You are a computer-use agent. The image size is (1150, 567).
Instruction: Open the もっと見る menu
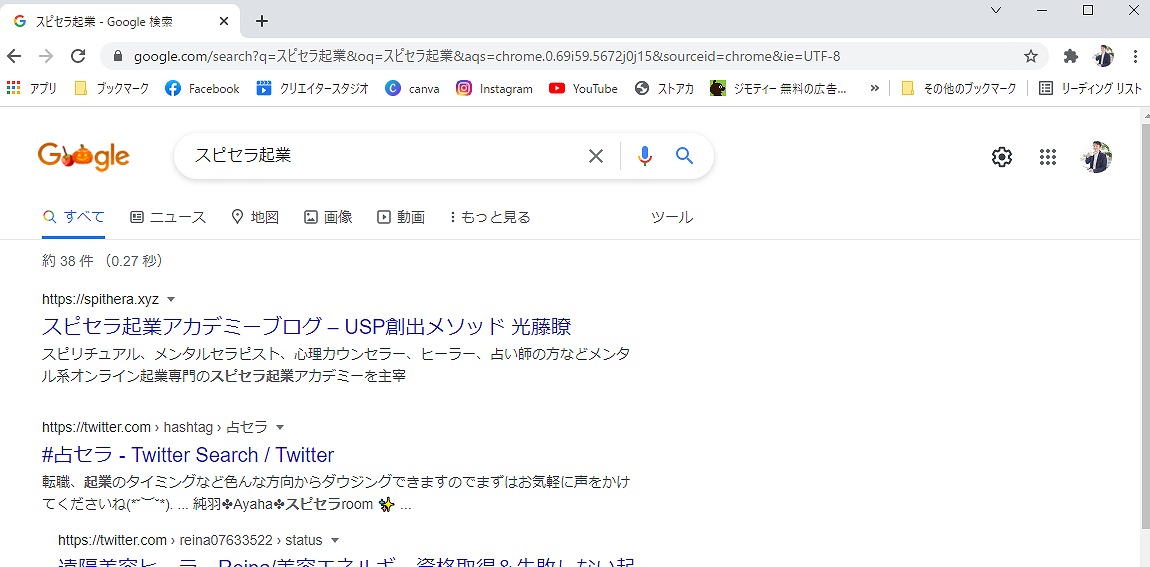(x=490, y=217)
